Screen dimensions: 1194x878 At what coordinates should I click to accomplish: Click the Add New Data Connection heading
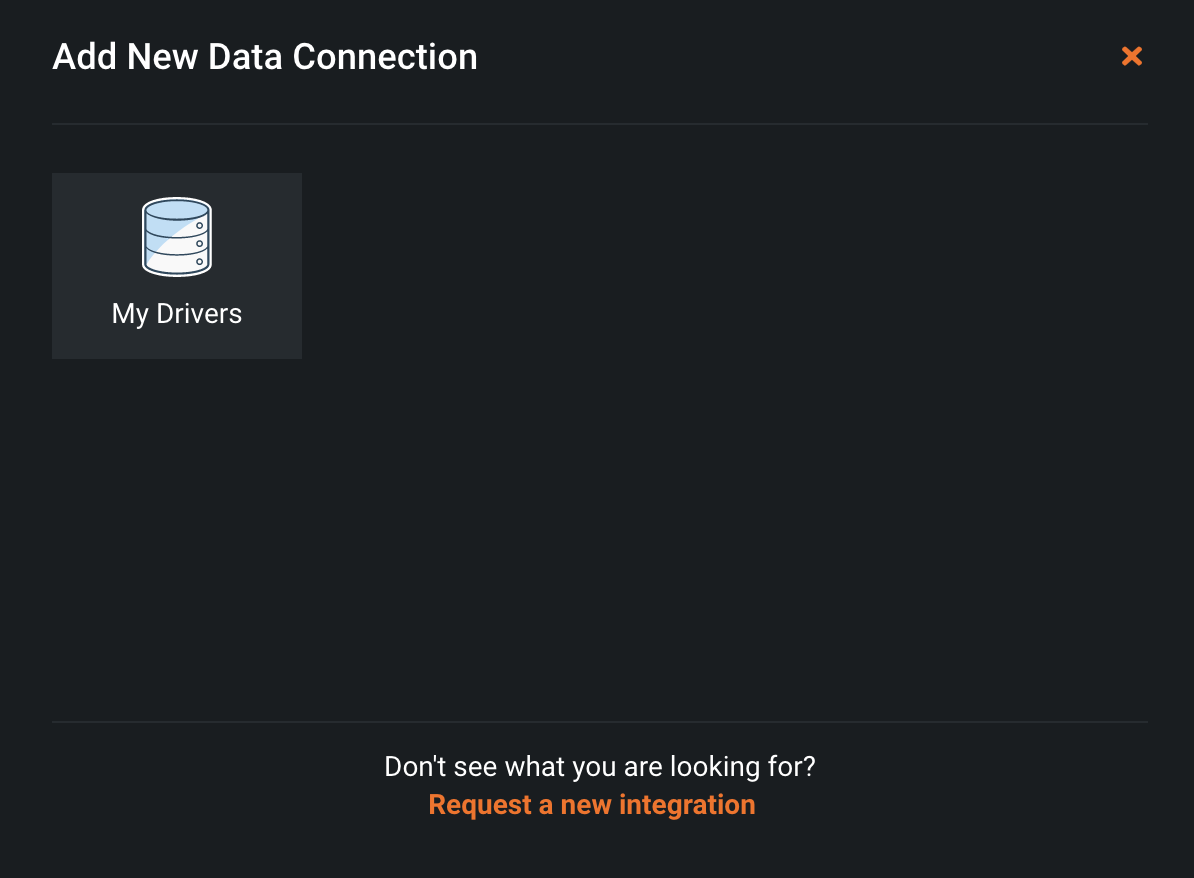coord(265,57)
